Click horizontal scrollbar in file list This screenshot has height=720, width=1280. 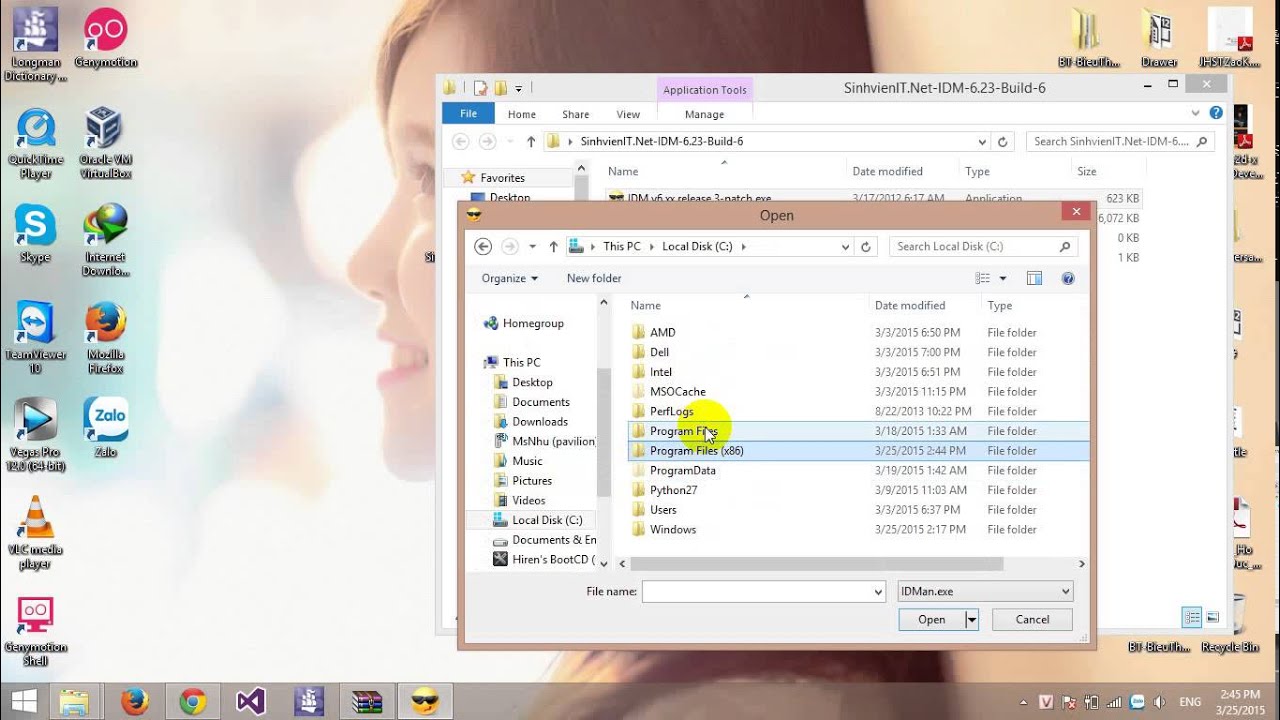pyautogui.click(x=815, y=564)
